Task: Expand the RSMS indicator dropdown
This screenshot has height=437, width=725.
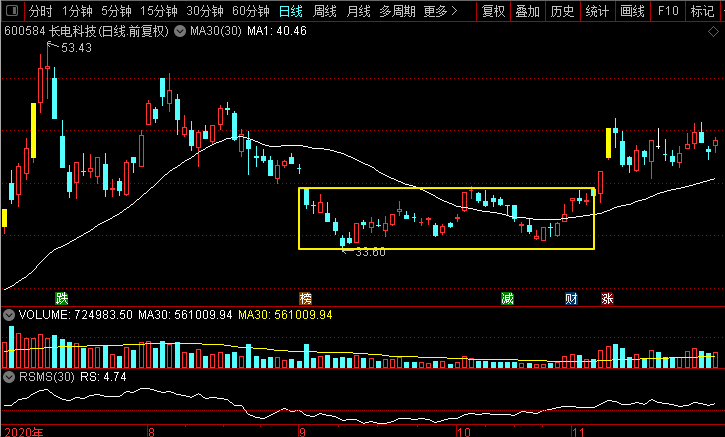Action: click(x=9, y=377)
